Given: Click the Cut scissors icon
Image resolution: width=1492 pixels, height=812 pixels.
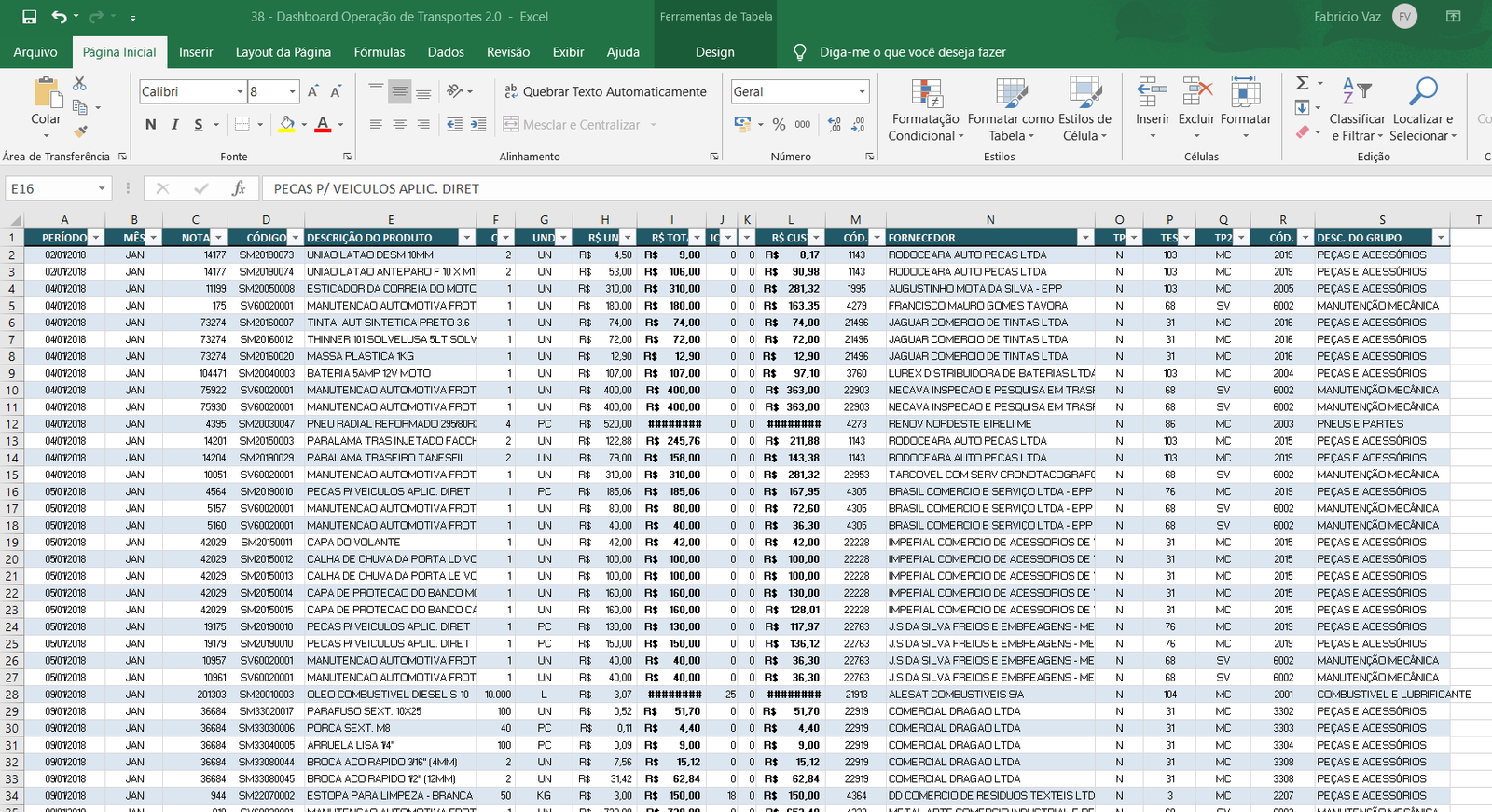Looking at the screenshot, I should coord(79,84).
